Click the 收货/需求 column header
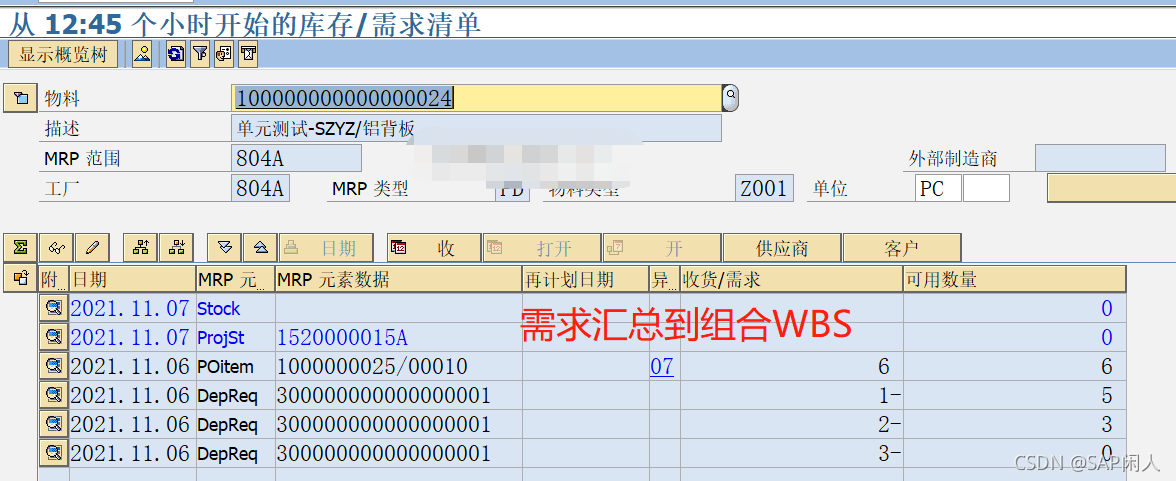Viewport: 1176px width, 481px height. click(791, 279)
